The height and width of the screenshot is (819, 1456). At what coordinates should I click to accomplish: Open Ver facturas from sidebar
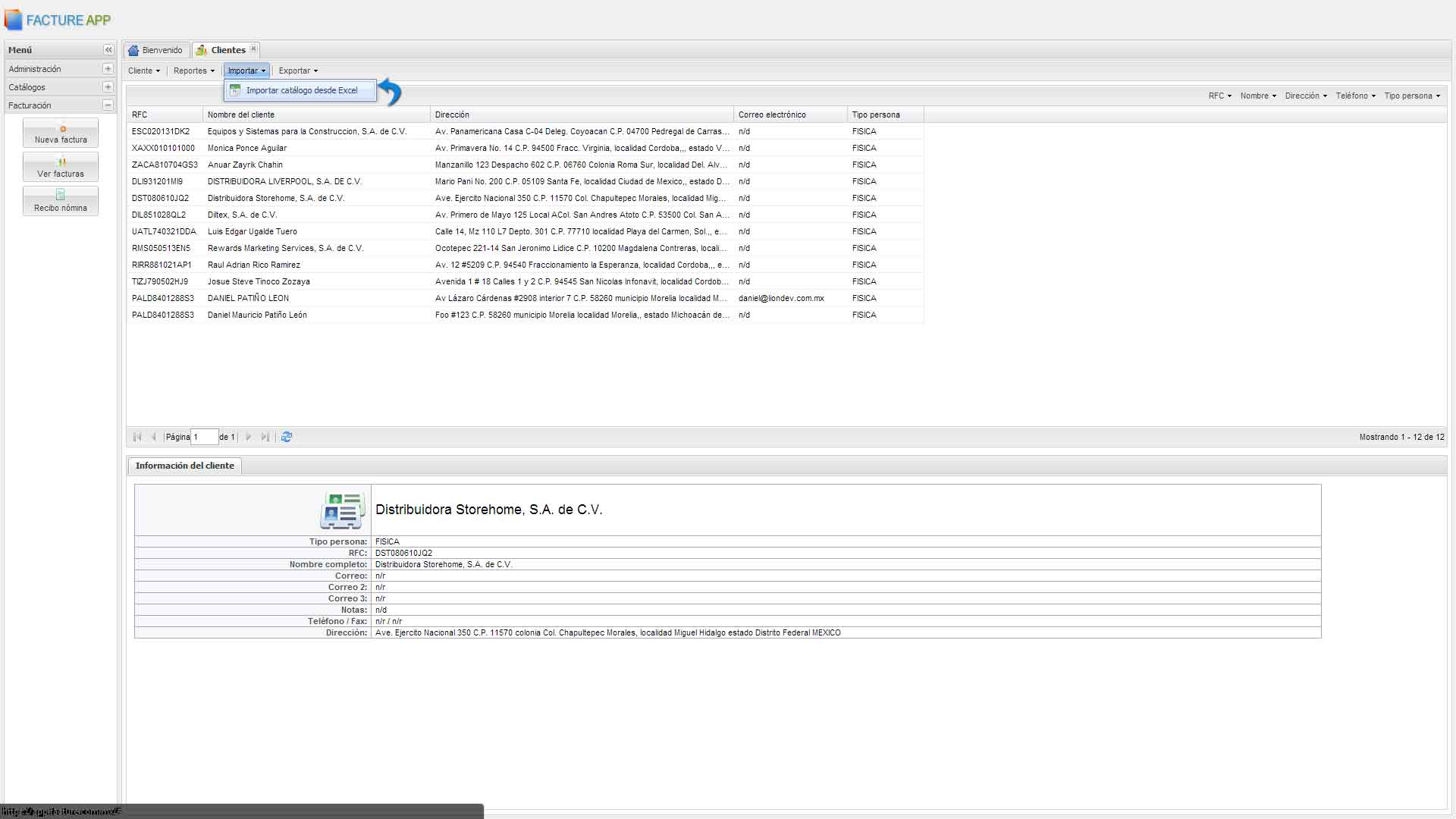tap(61, 168)
